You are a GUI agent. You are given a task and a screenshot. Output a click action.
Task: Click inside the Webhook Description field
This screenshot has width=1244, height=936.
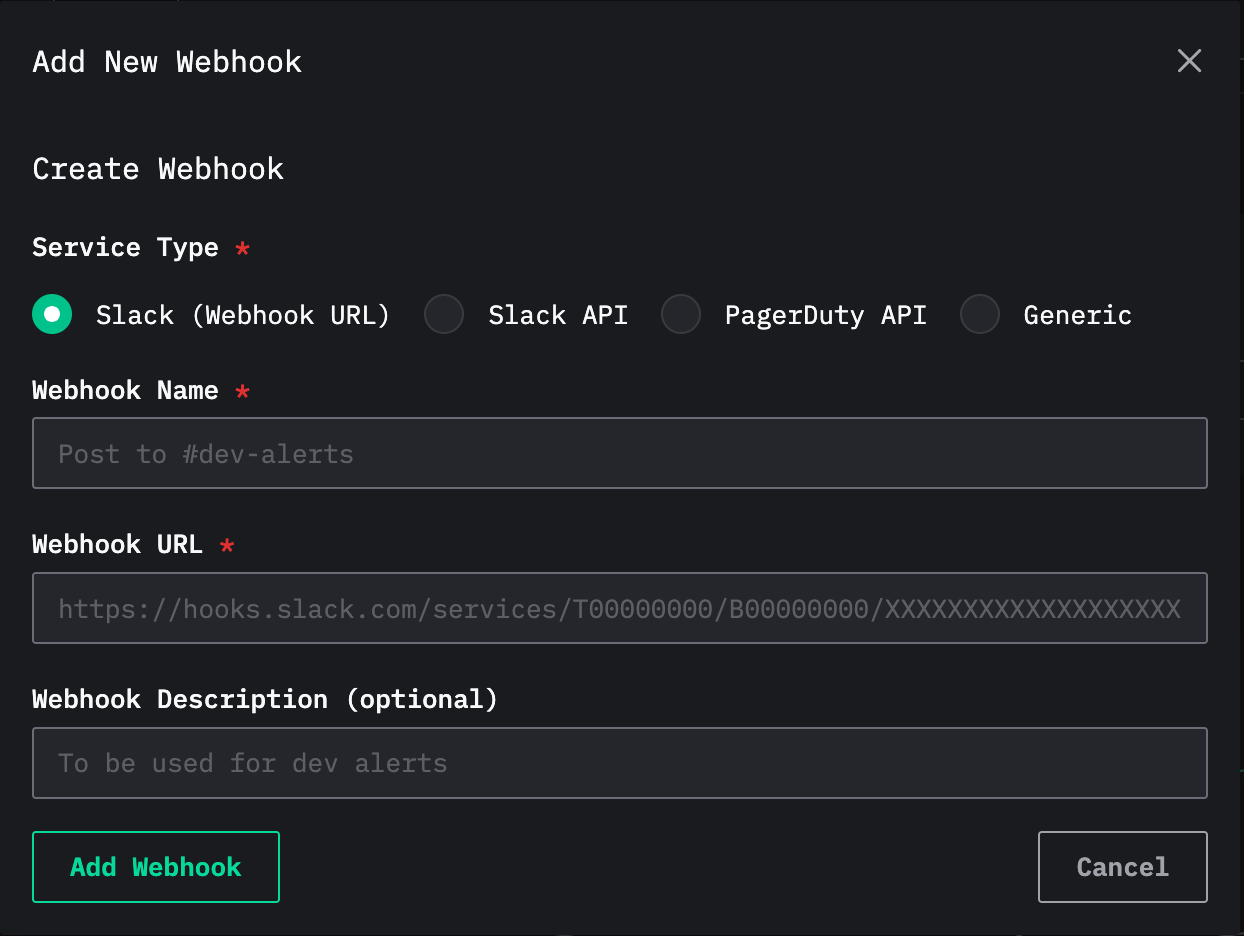coord(620,763)
